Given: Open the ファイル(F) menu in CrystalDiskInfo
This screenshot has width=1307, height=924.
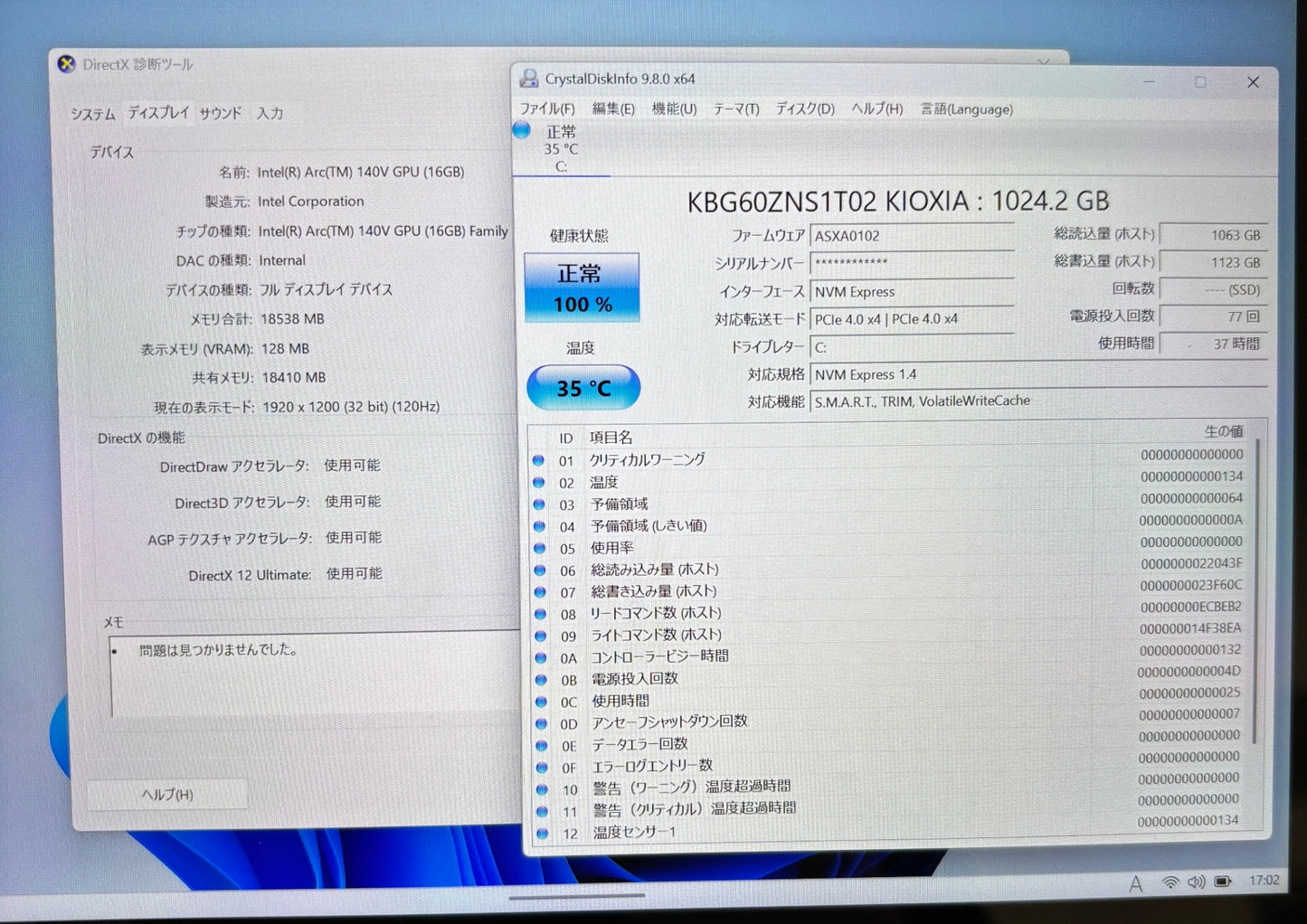Looking at the screenshot, I should pyautogui.click(x=547, y=108).
